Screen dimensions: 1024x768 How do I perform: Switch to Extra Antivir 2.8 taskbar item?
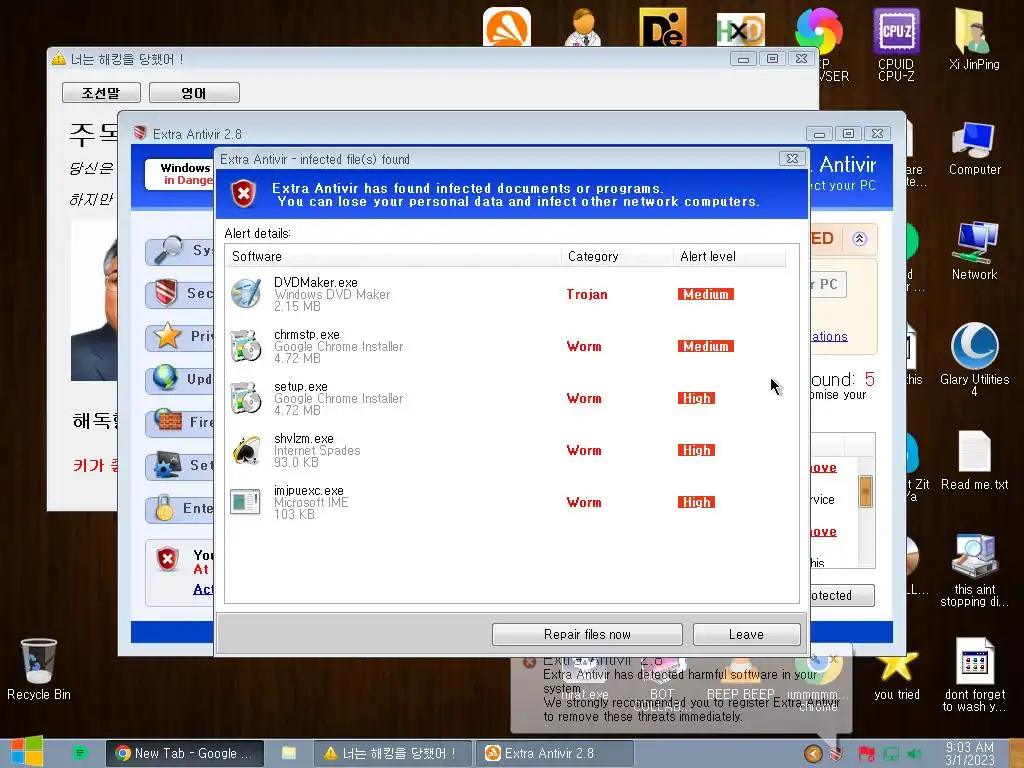[x=554, y=753]
